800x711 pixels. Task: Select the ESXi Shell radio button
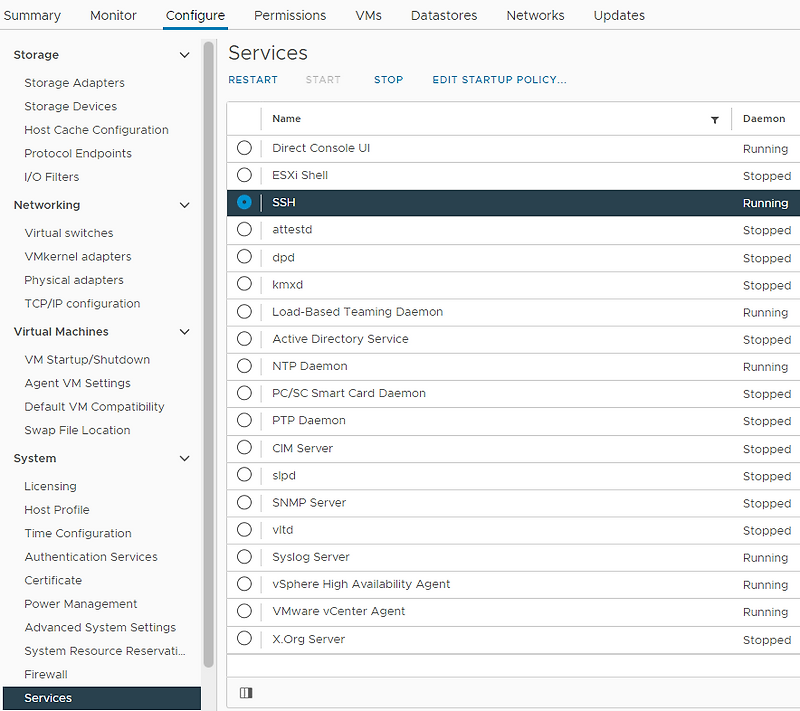coord(244,175)
